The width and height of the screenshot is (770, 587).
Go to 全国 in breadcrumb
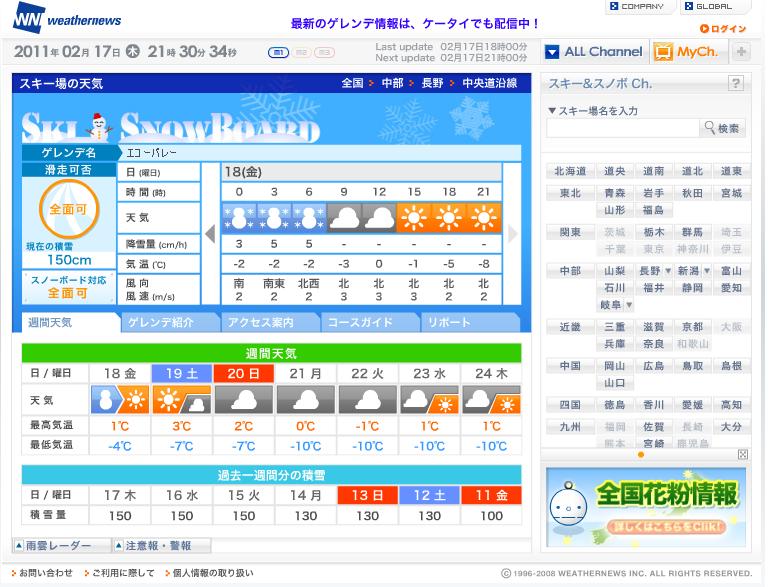click(352, 84)
